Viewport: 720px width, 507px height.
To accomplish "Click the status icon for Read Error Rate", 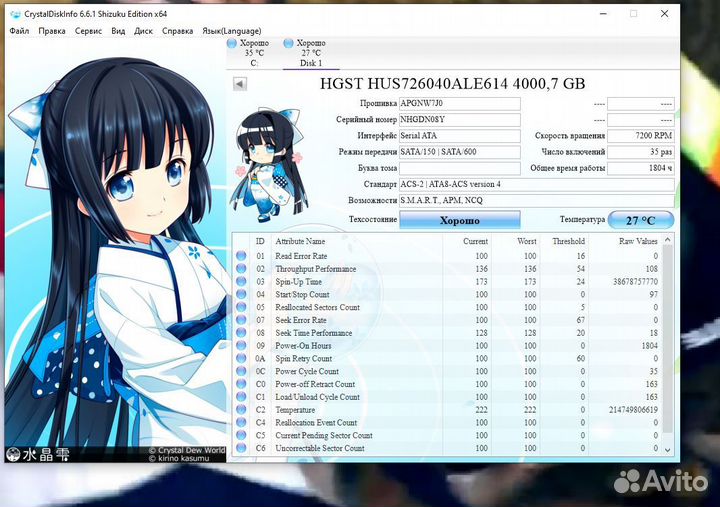I will pos(241,256).
